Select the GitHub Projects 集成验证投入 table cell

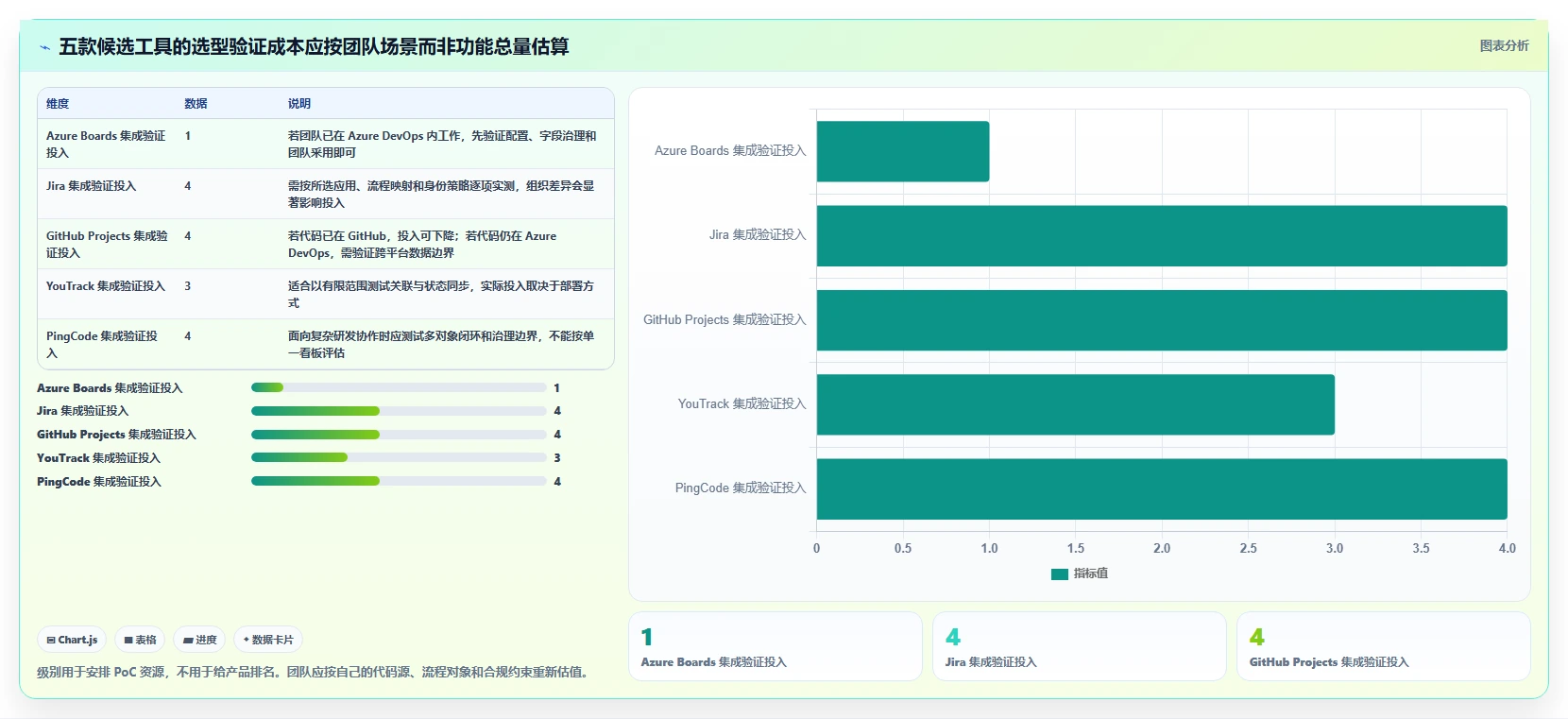tap(107, 244)
